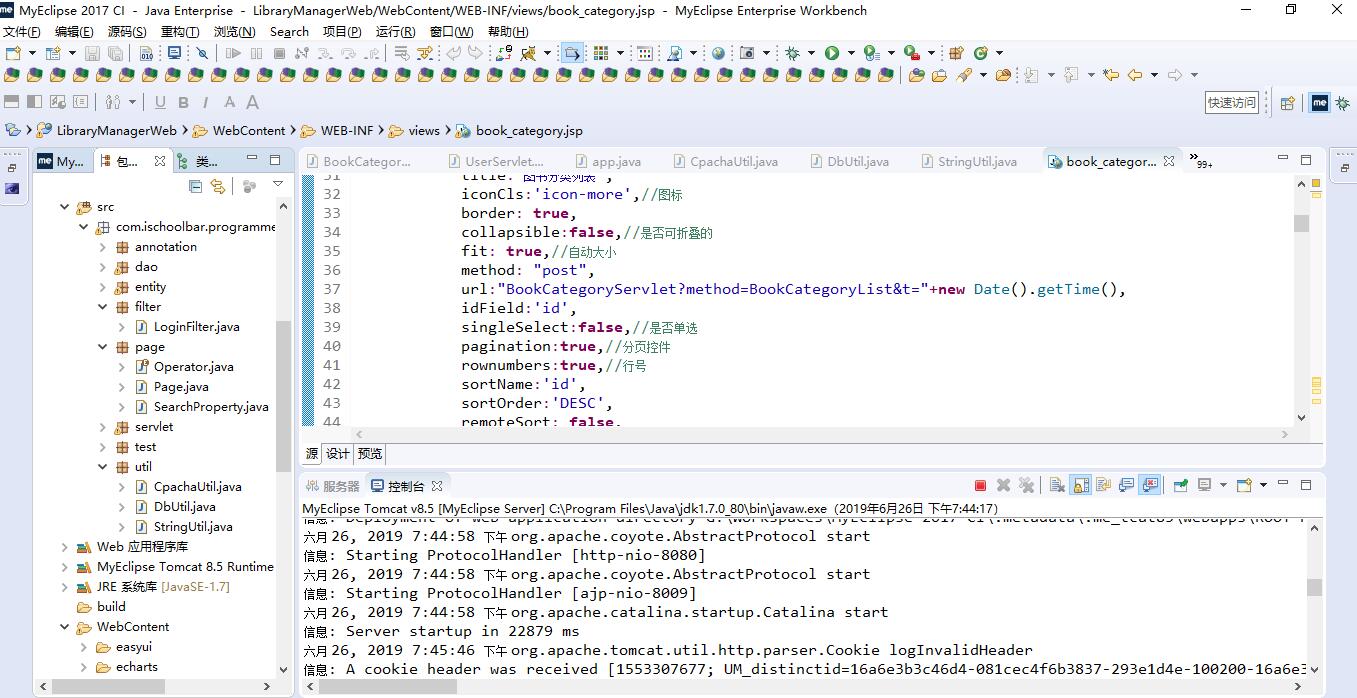The width and height of the screenshot is (1357, 698).
Task: Toggle the Scroll Lock button in console
Action: (x=1081, y=486)
